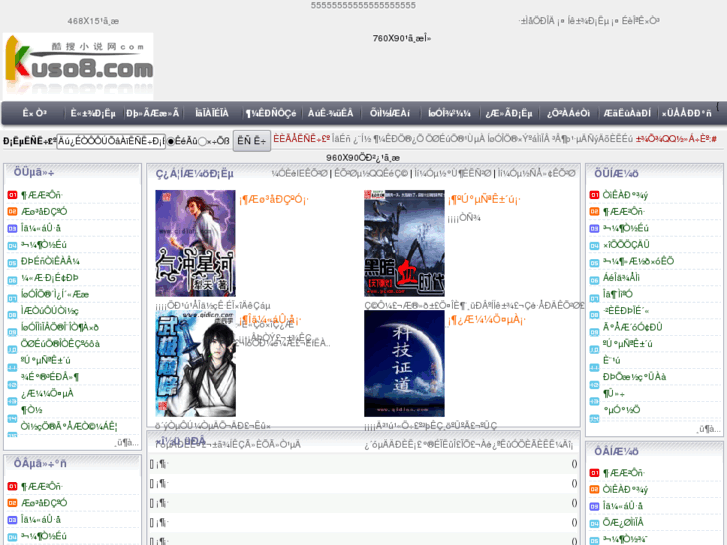Open the first nav item Ê× Ò³

34,113
